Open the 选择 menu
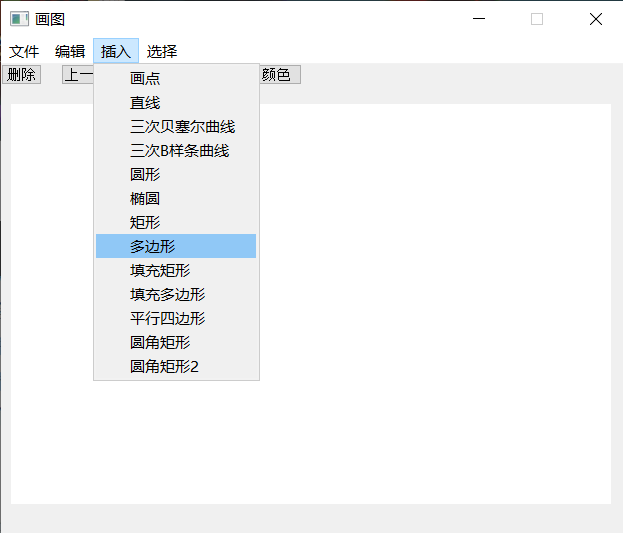 [162, 51]
